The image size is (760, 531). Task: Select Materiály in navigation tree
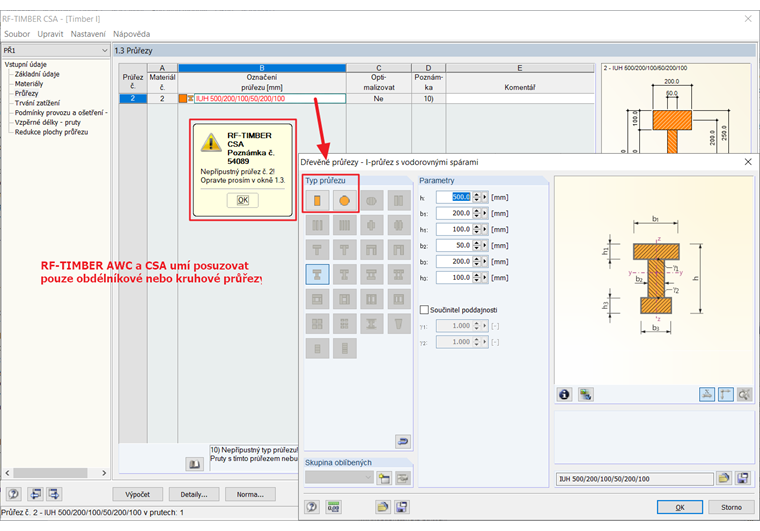point(29,84)
